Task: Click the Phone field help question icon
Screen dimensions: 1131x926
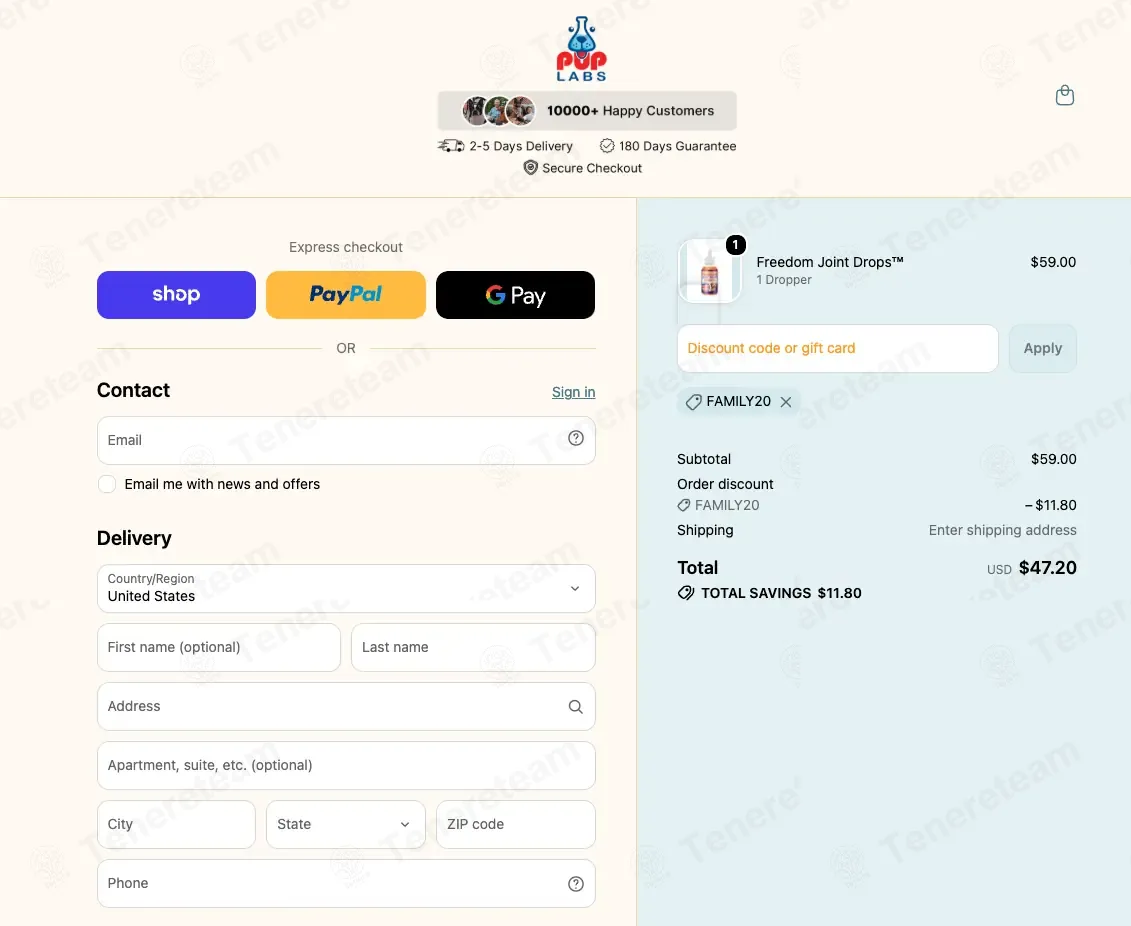Action: click(576, 883)
